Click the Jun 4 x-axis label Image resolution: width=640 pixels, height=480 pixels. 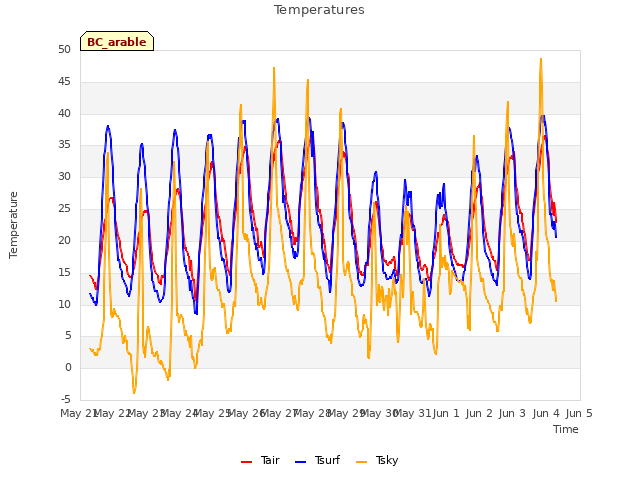[x=546, y=413]
